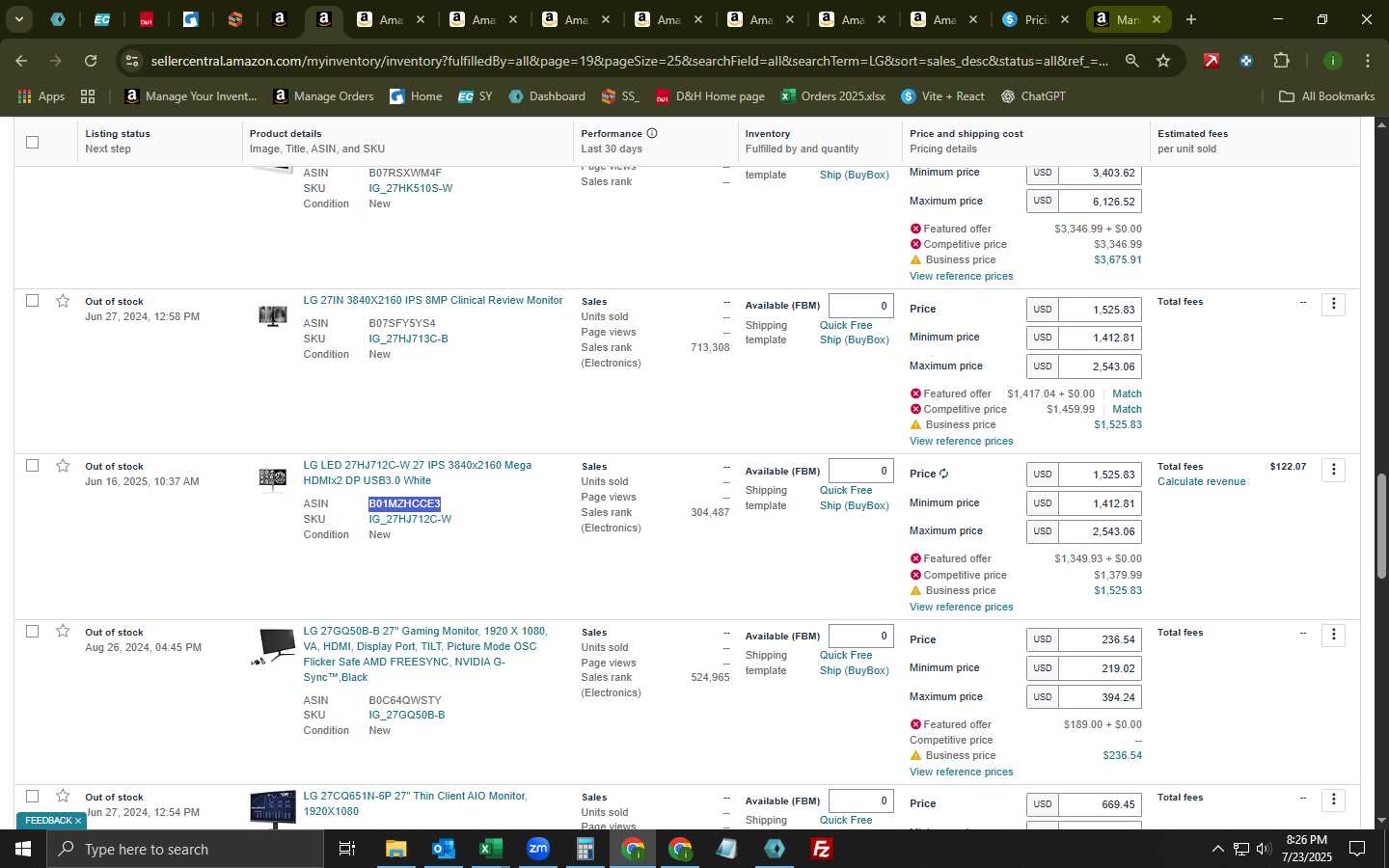Viewport: 1389px width, 868px height.
Task: Open the All Bookmarks folder
Action: 1326,96
